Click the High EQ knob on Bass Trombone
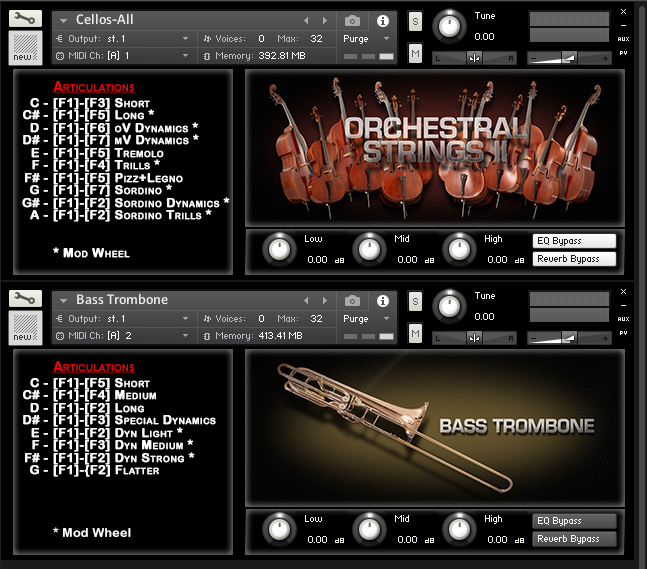The width and height of the screenshot is (647, 569). pos(459,529)
